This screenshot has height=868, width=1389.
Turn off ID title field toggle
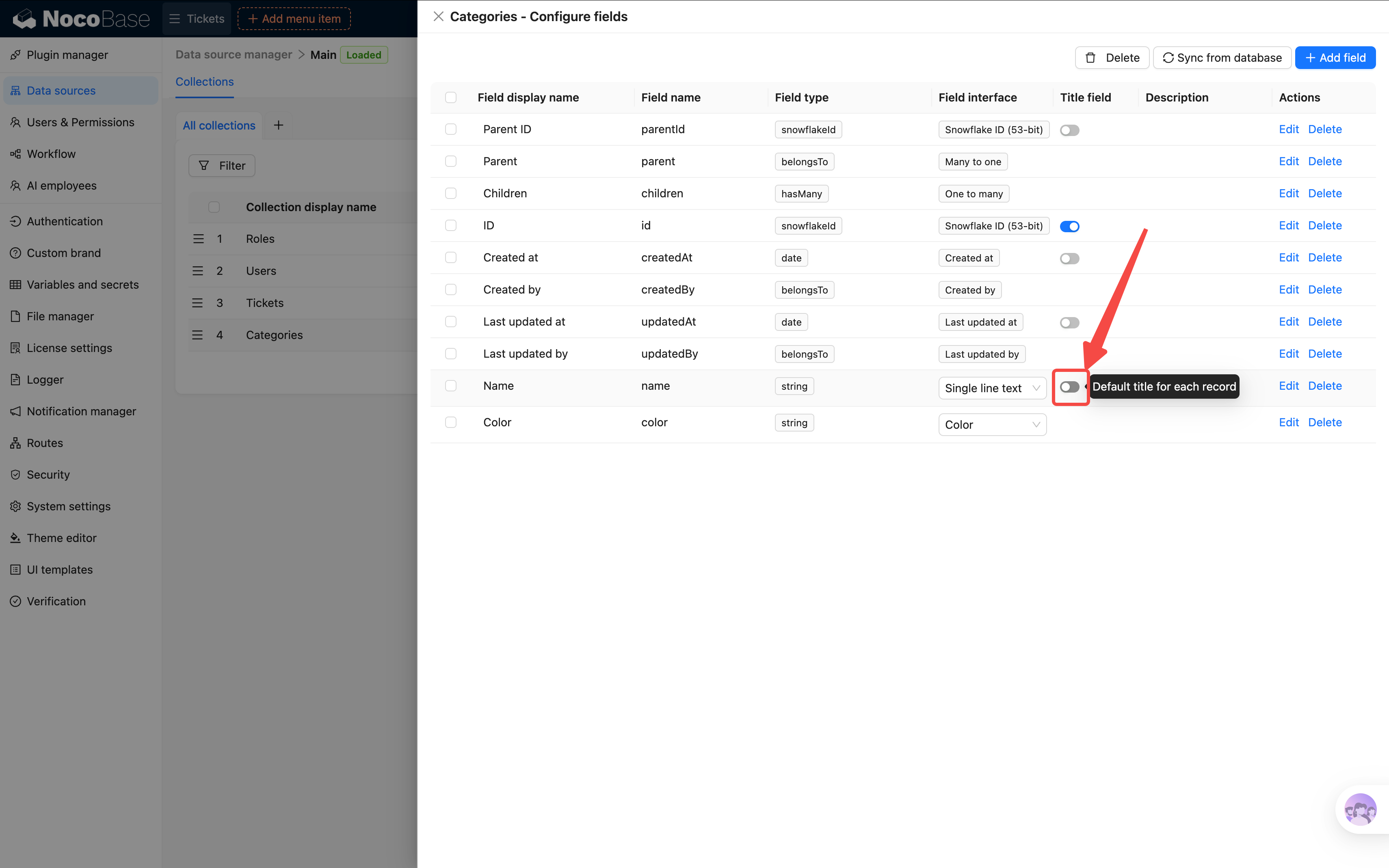(1069, 226)
